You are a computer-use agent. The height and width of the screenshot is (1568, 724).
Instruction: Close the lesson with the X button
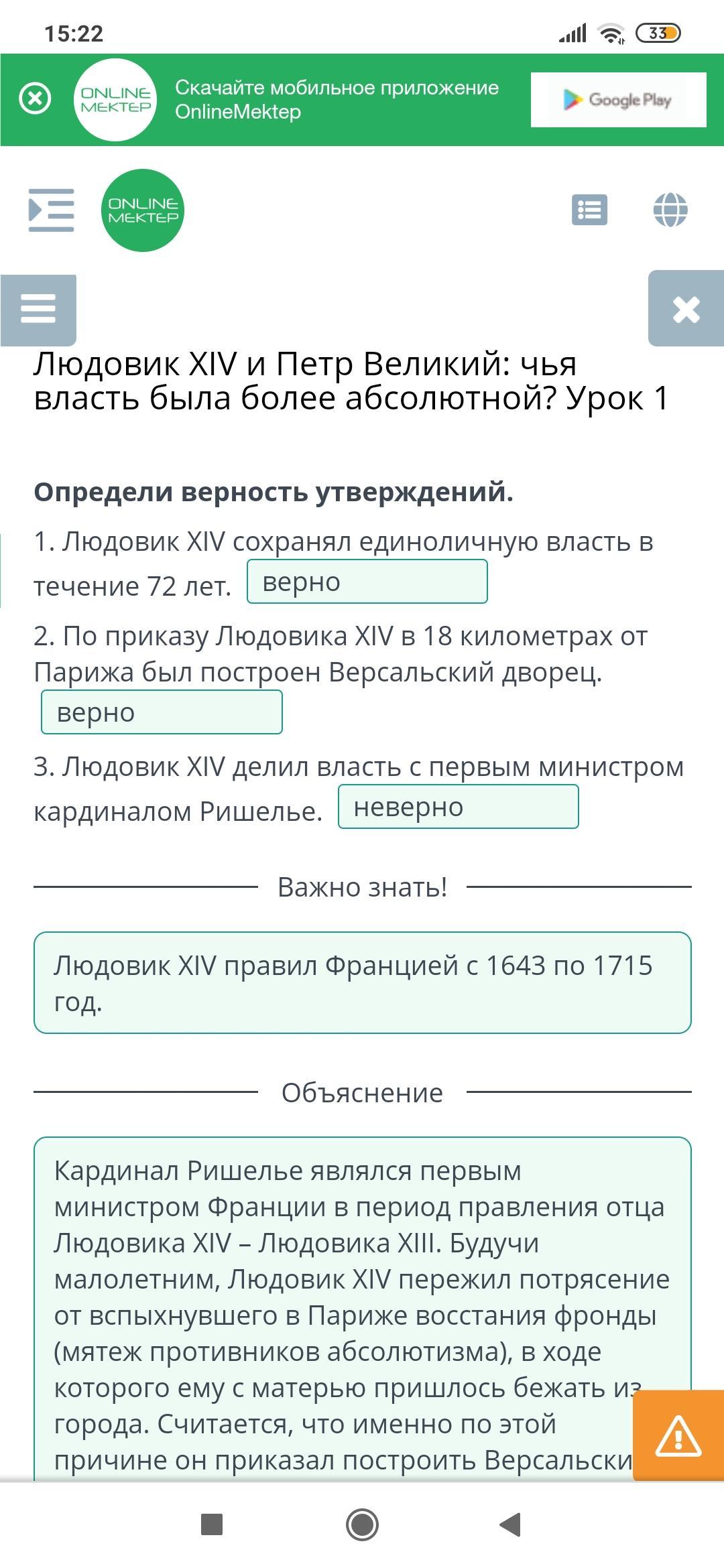686,309
